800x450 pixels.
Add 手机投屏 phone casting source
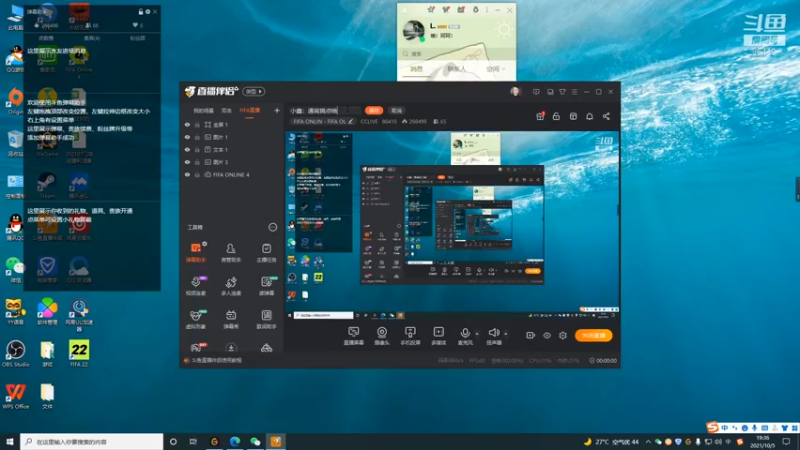(410, 336)
